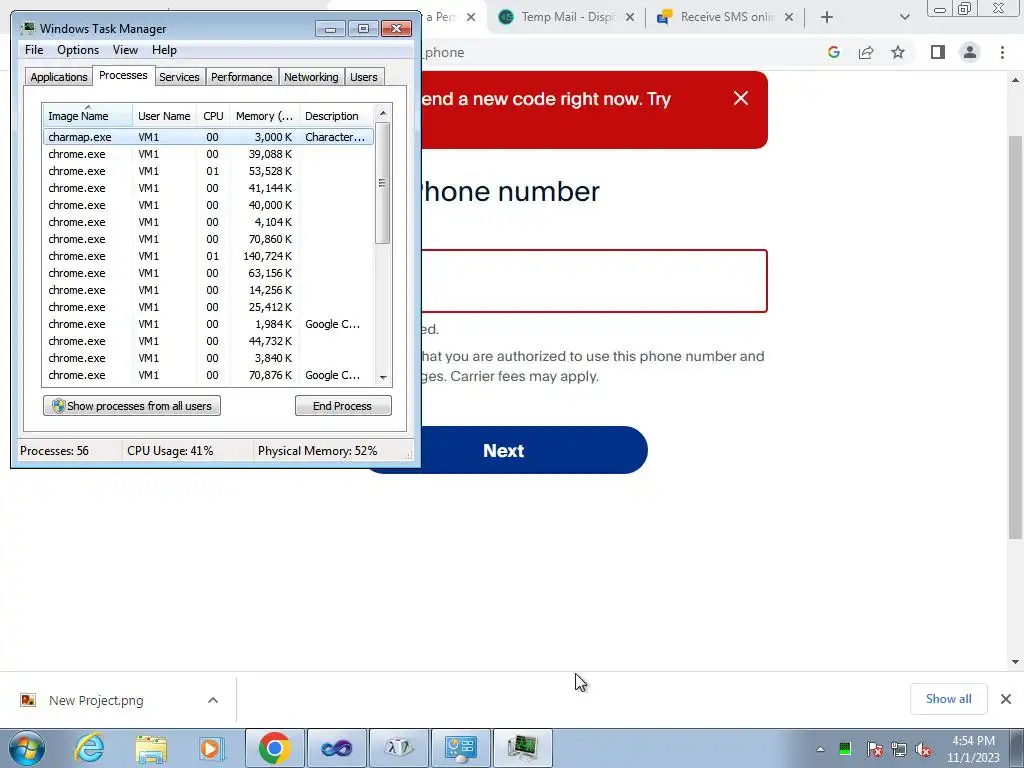This screenshot has height=768, width=1024.
Task: Switch to the Receive SMS online tab
Action: tap(726, 17)
